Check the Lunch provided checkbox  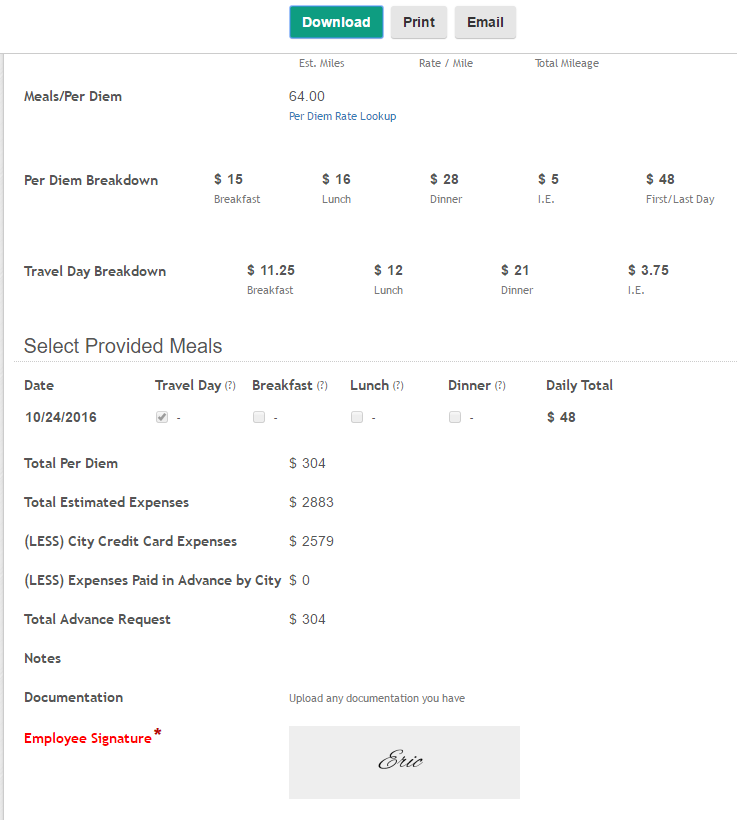(357, 418)
